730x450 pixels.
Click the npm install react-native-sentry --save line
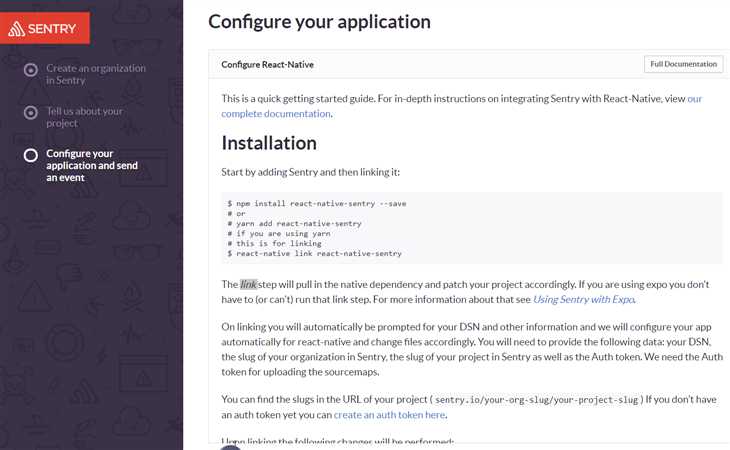(x=316, y=203)
